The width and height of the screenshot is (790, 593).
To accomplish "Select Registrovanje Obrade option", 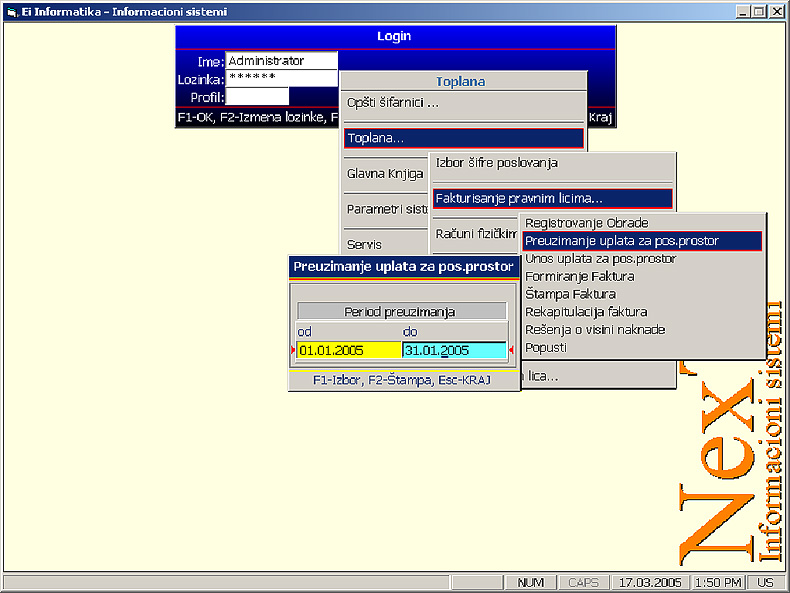I will coord(587,223).
